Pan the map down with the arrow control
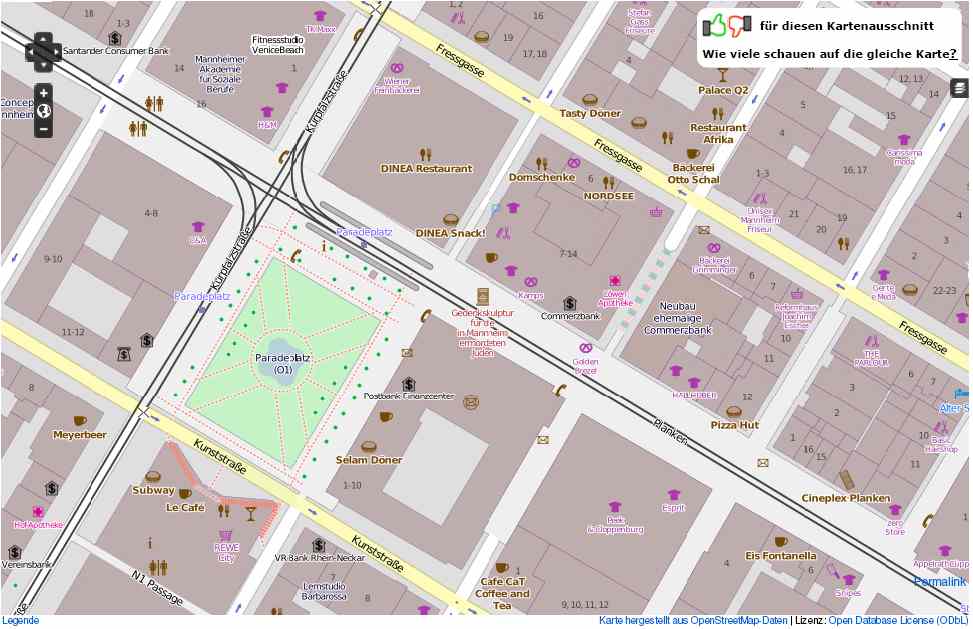 pos(43,65)
